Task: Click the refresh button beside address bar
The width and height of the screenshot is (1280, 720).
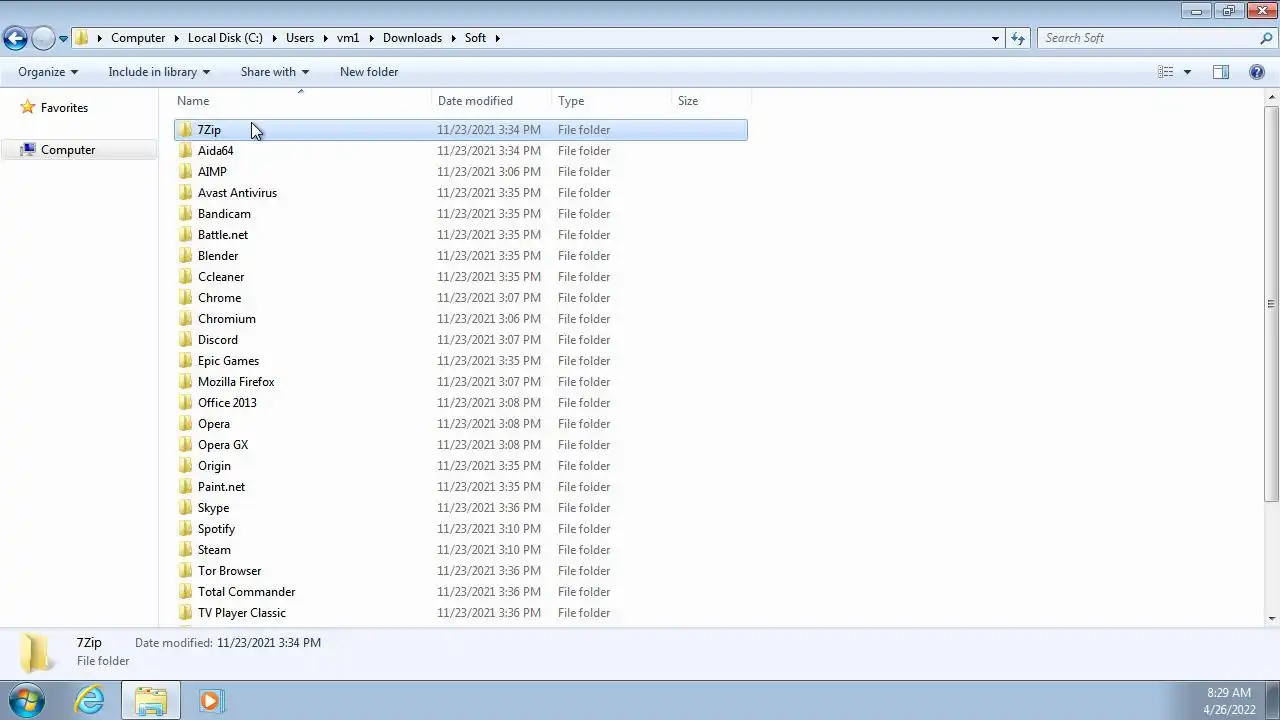Action: point(1018,38)
